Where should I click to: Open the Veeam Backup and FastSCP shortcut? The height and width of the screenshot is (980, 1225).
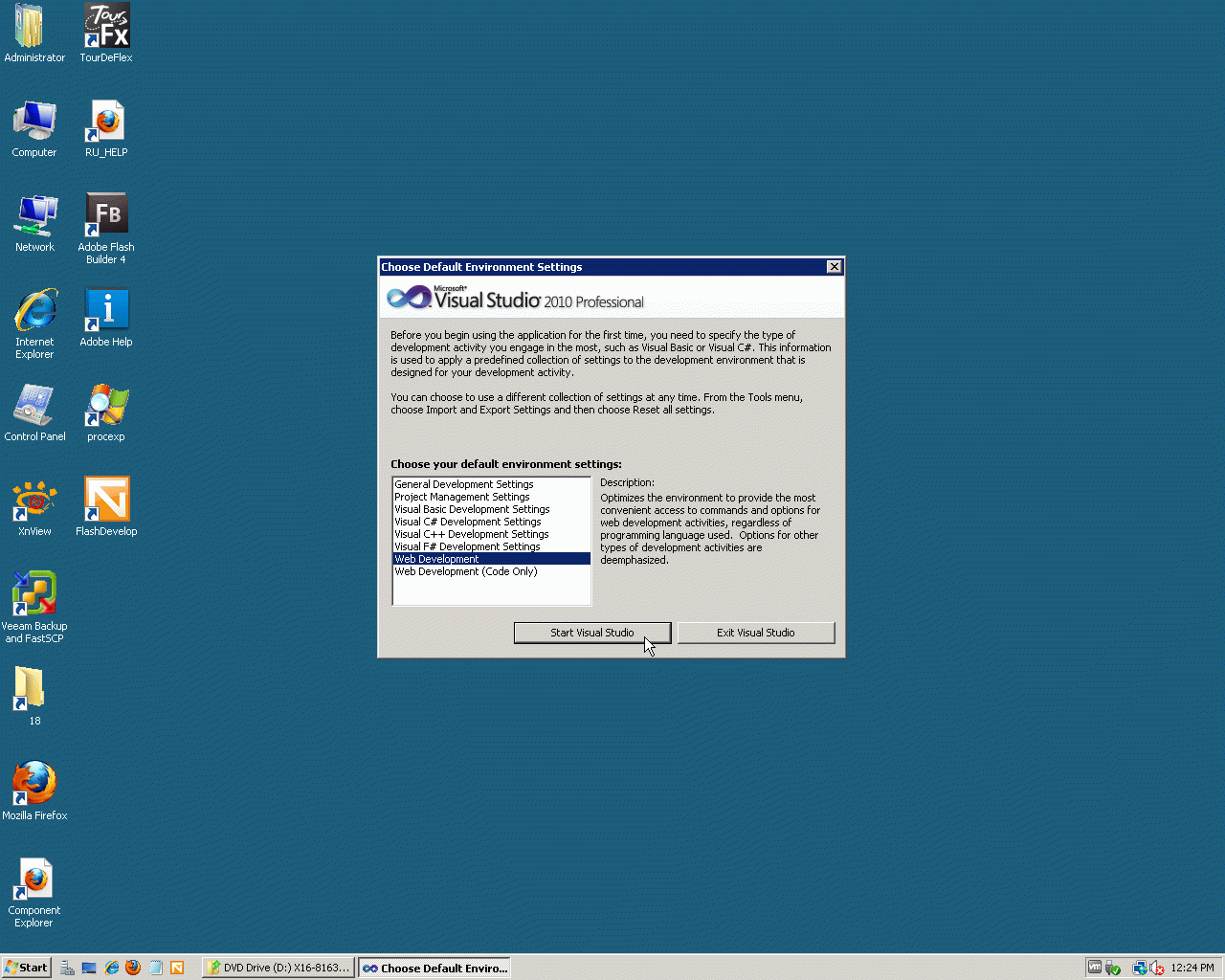coord(34,609)
